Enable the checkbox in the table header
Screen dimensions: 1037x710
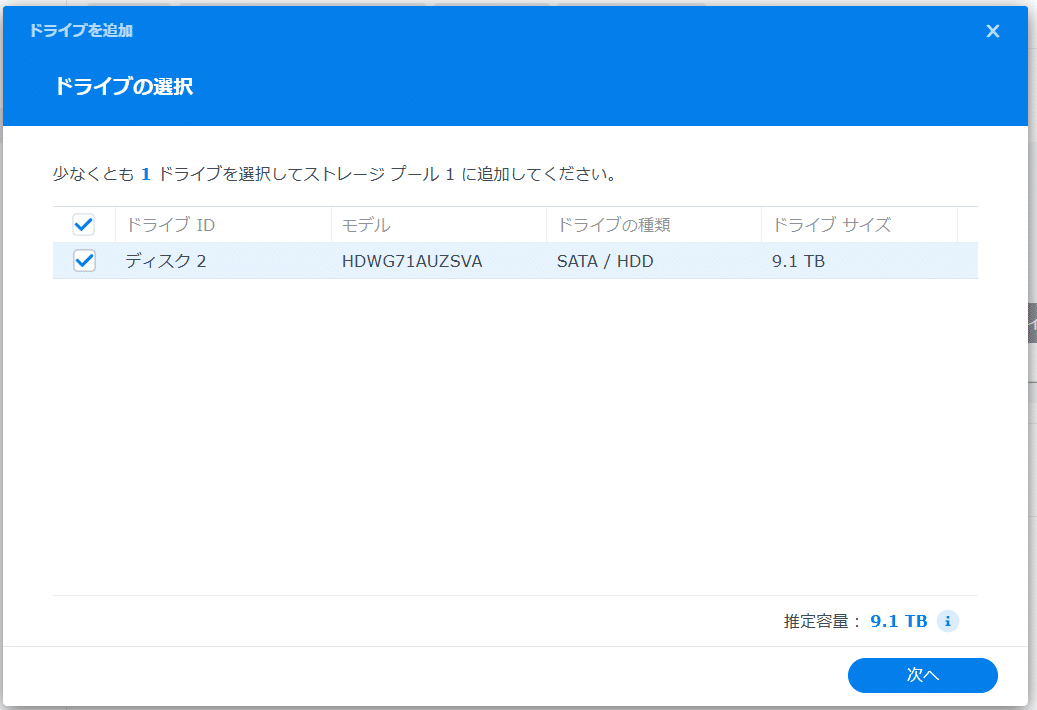[84, 224]
